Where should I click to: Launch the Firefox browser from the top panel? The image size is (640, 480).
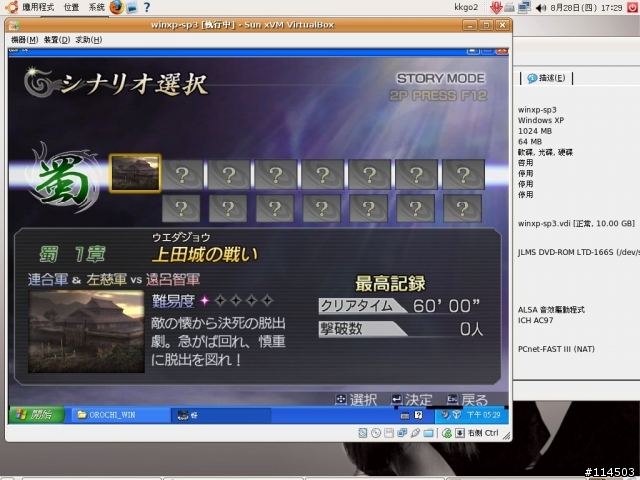117,7
